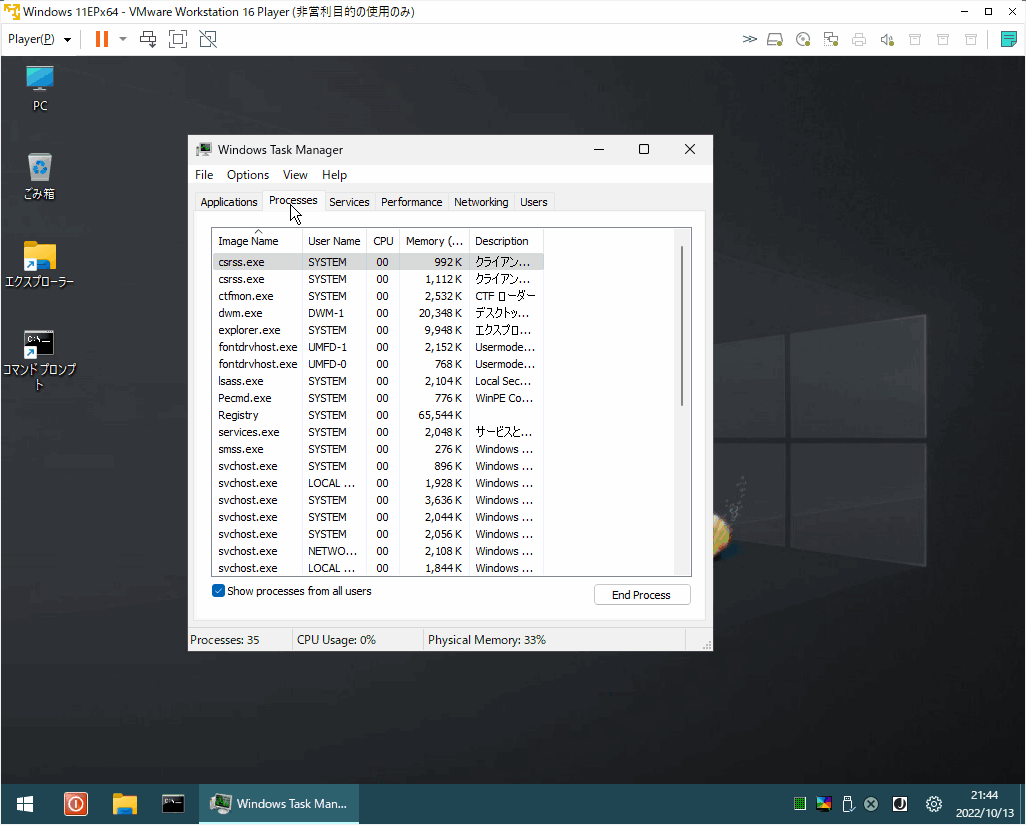The height and width of the screenshot is (825, 1026).
Task: Click the VMware Tools icon in system tray
Action: click(823, 803)
